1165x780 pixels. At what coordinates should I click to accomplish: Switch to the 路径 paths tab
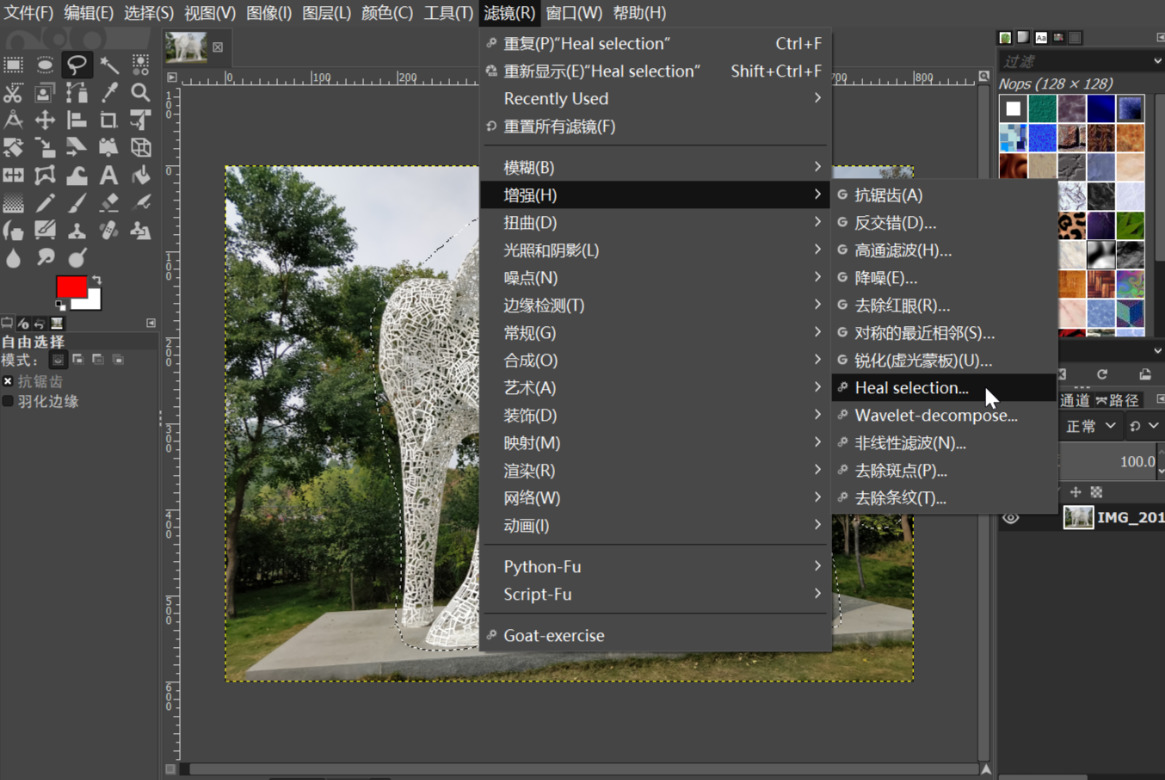[x=1117, y=400]
